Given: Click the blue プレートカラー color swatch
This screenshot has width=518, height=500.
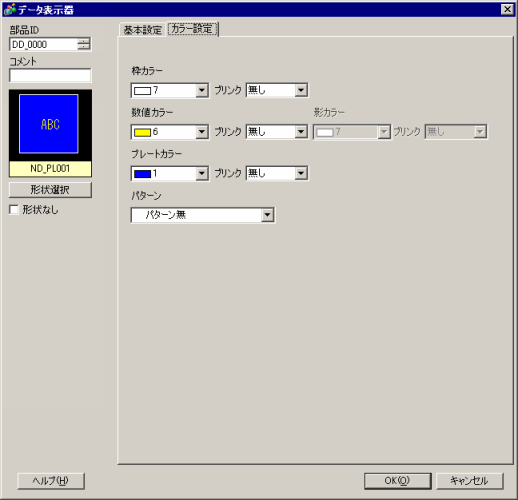Looking at the screenshot, I should [x=142, y=174].
